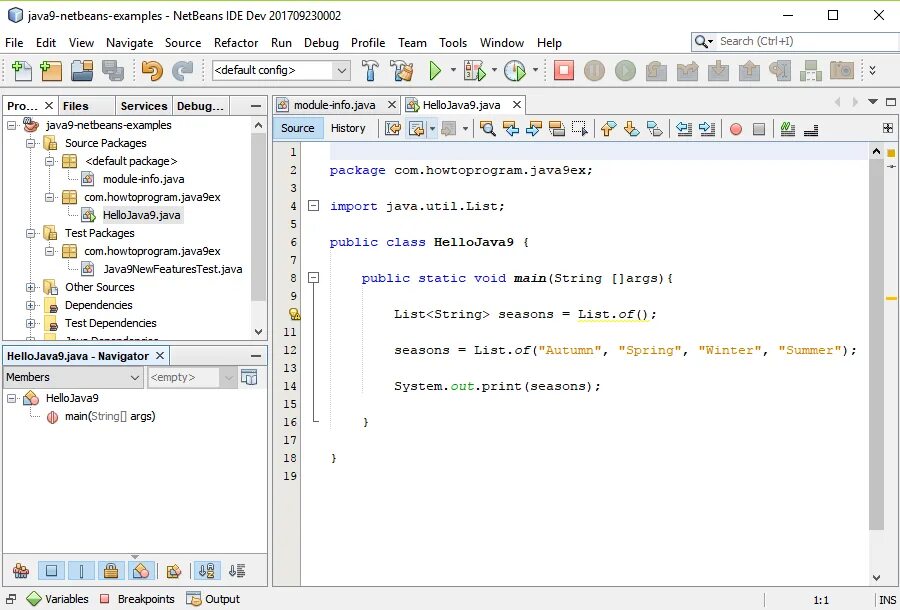This screenshot has height=610, width=900.
Task: Click the New Project toolbar icon
Action: point(51,71)
